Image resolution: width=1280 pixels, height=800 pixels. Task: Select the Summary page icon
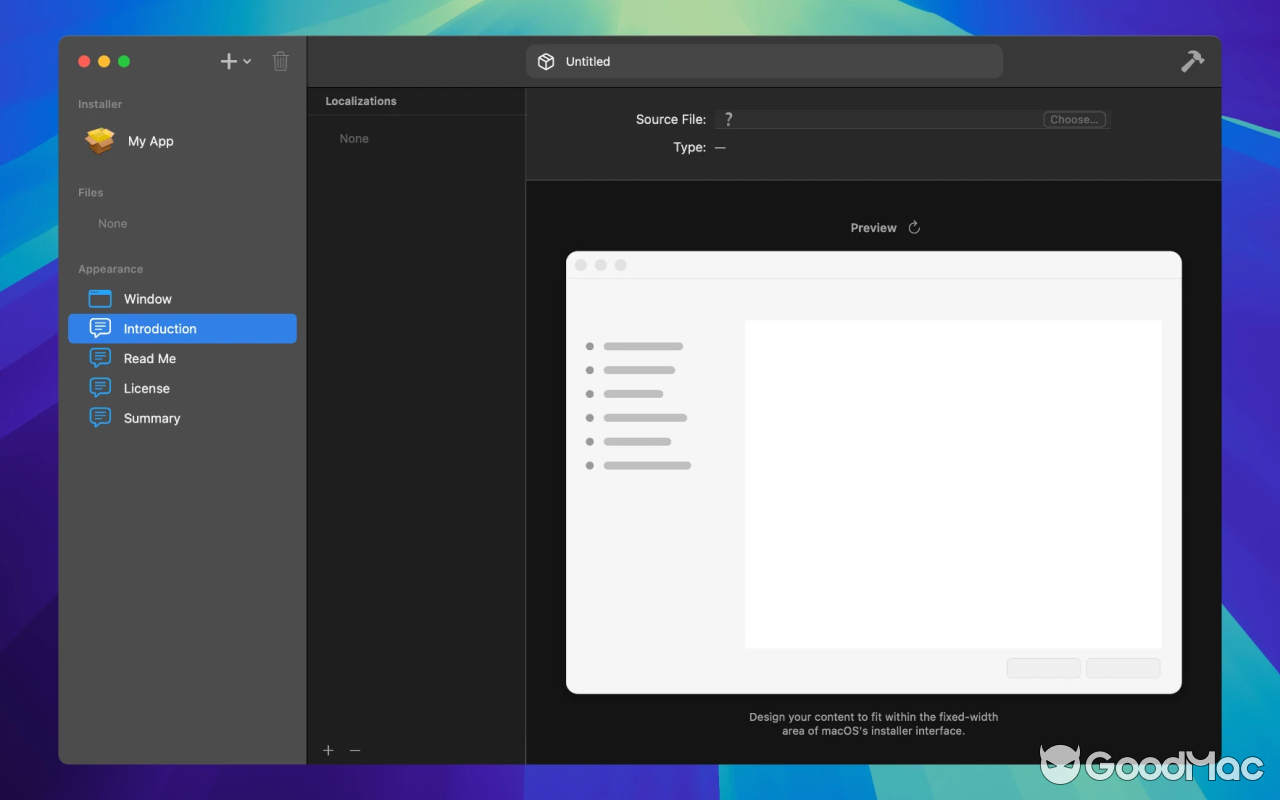(x=99, y=418)
